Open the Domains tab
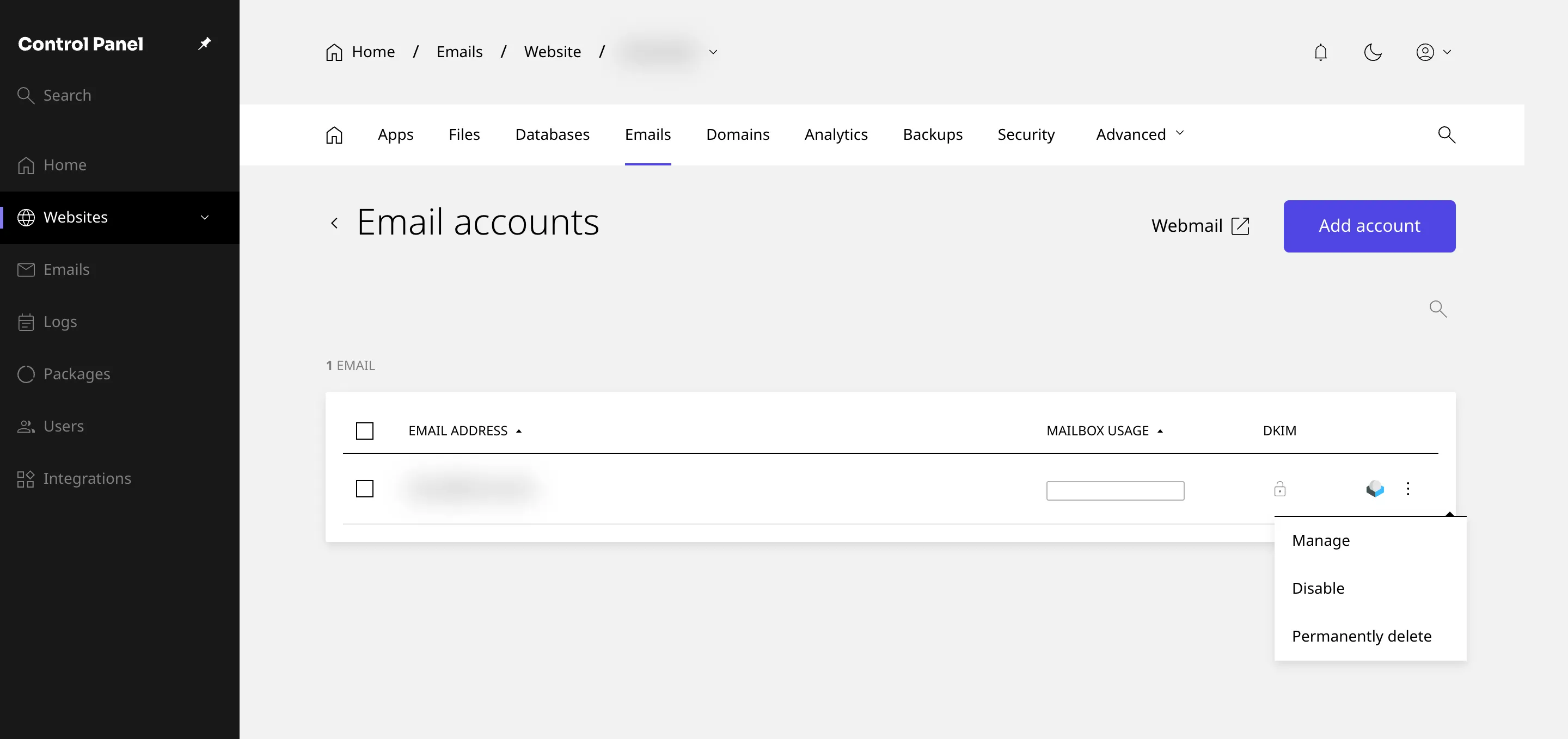This screenshot has width=1568, height=739. tap(737, 134)
